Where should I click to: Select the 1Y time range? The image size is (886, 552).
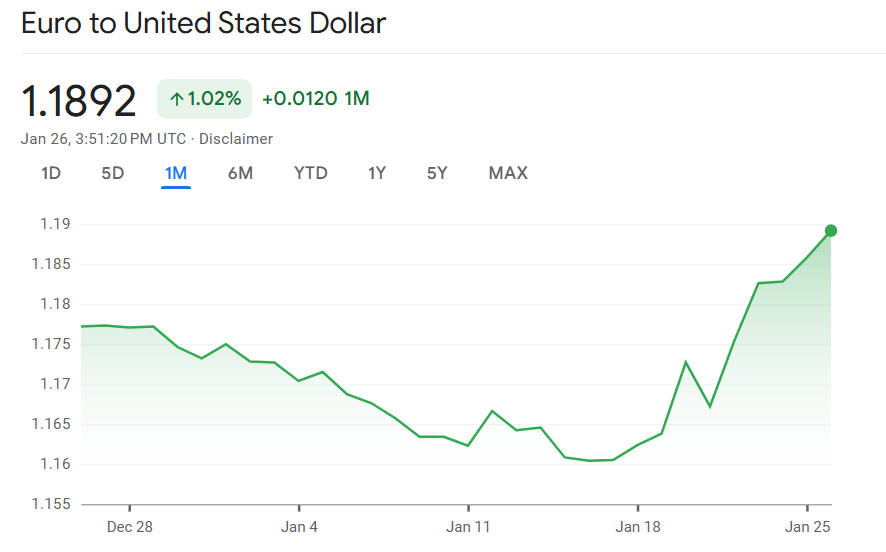point(377,173)
